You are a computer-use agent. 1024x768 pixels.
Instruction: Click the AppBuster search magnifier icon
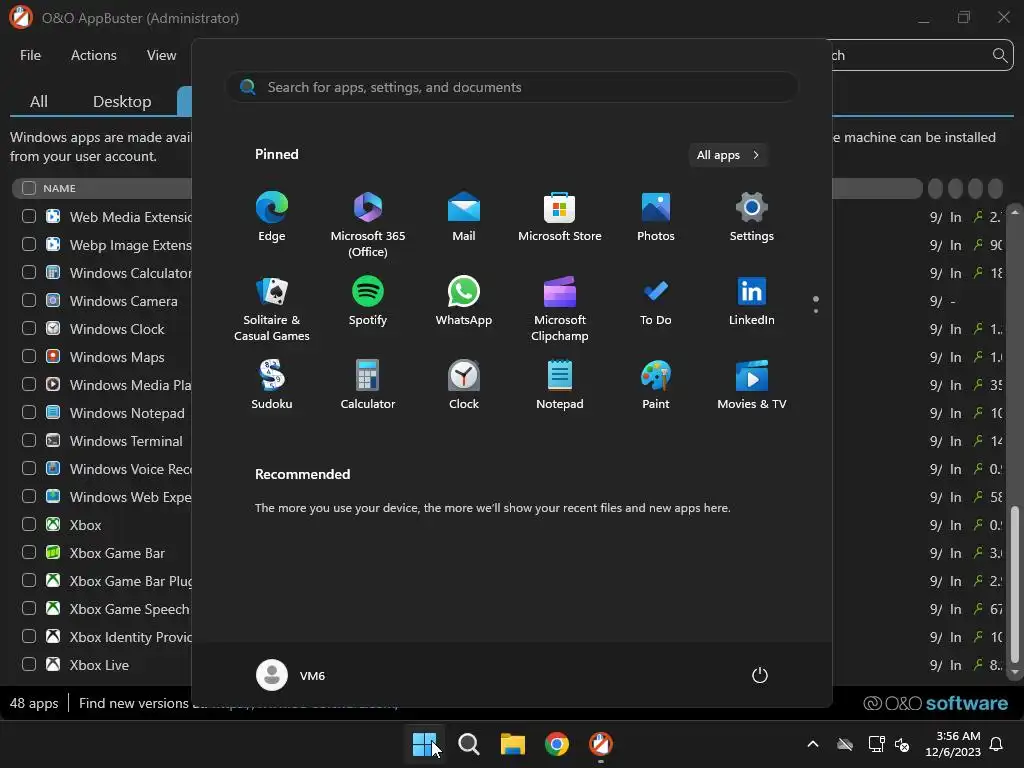click(x=999, y=56)
